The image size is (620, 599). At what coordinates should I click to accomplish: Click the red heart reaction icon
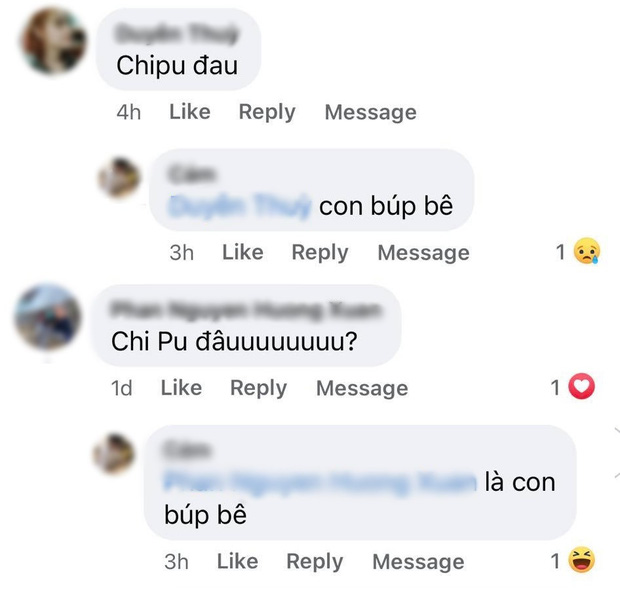(x=582, y=386)
